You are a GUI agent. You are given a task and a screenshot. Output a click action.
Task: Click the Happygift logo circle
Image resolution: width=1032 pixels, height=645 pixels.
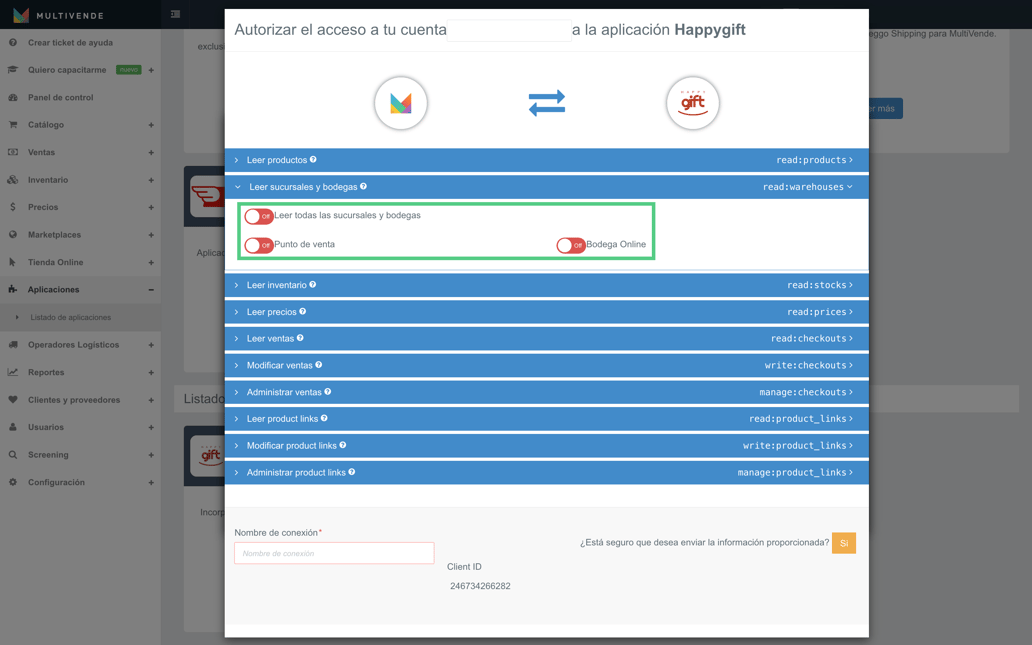click(x=692, y=103)
